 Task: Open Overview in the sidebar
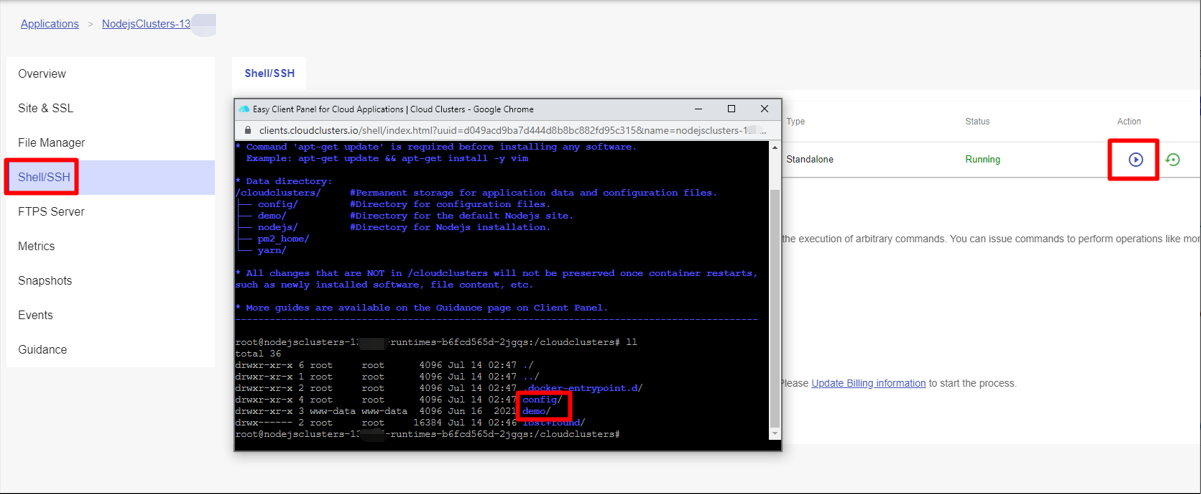[x=42, y=74]
